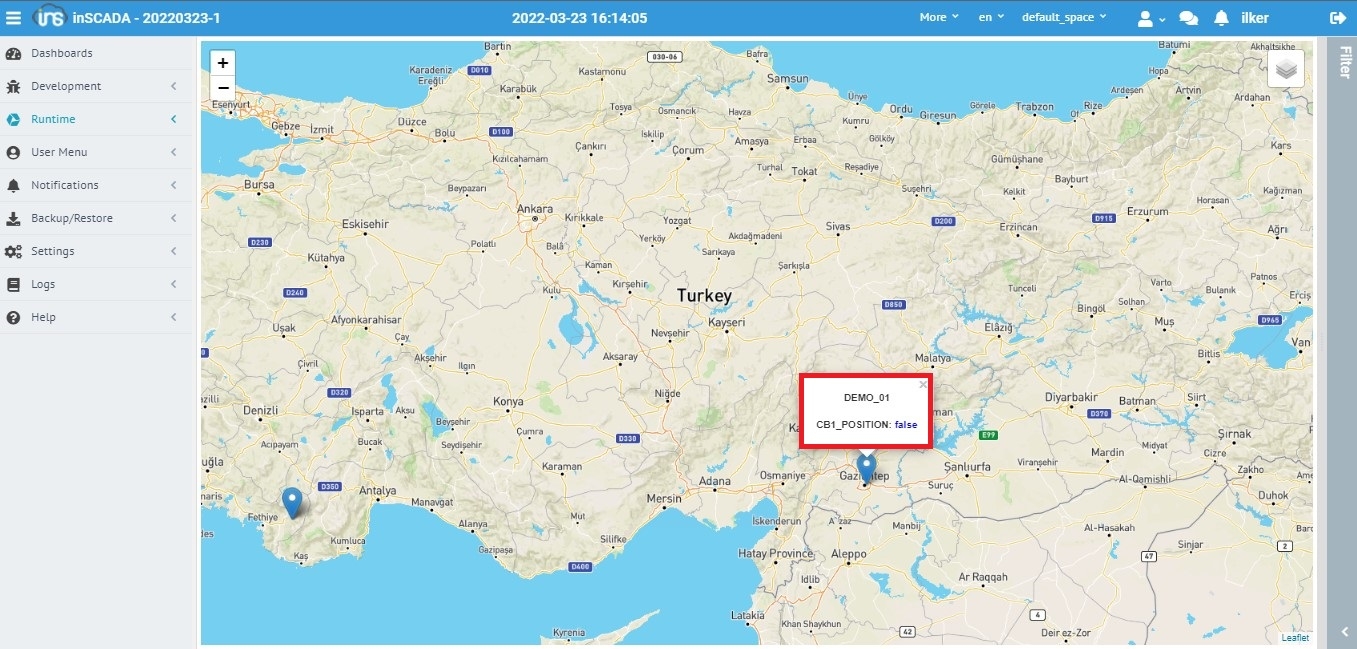
Task: Expand the Development menu
Action: 66,86
